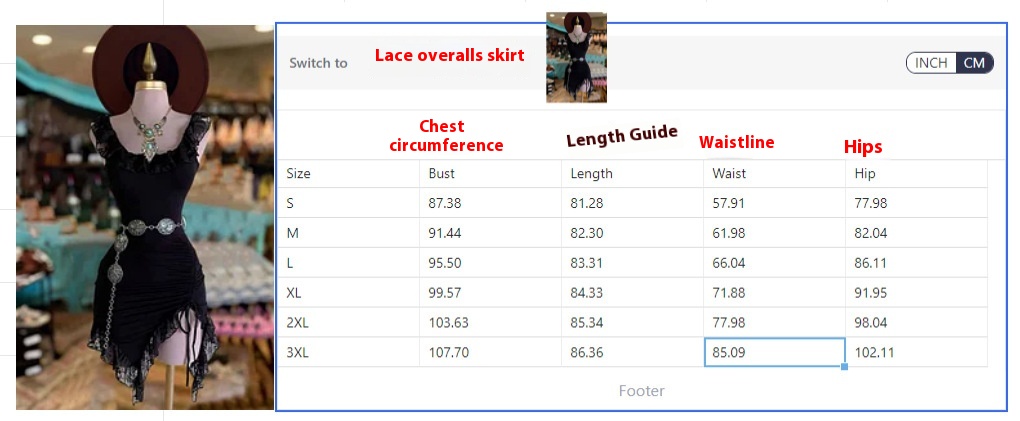Viewport: 1020px width, 421px height.
Task: Select the Hip column header cell
Action: (x=916, y=174)
